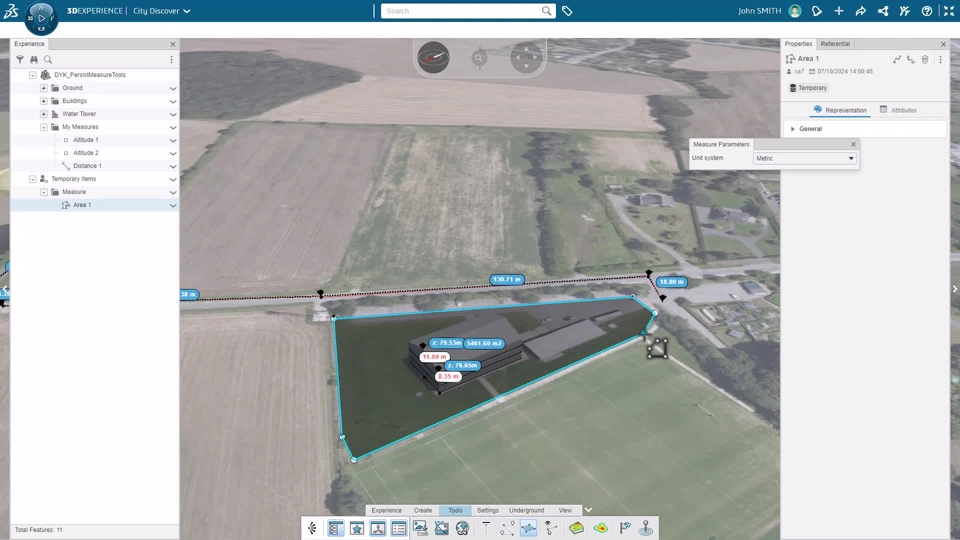Open Area 1 three-dot options menu
This screenshot has width=960, height=540.
(x=940, y=59)
